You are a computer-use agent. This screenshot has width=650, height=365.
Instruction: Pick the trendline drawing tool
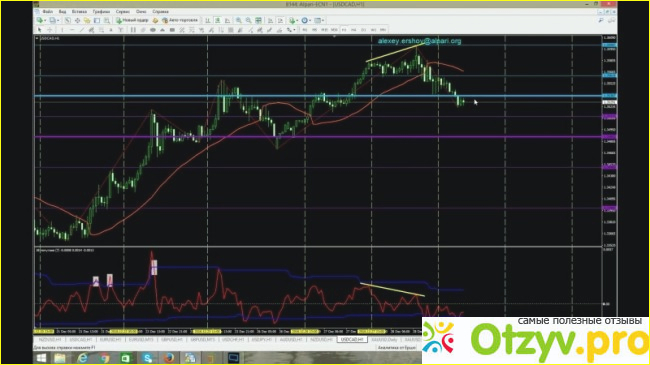tap(82, 30)
